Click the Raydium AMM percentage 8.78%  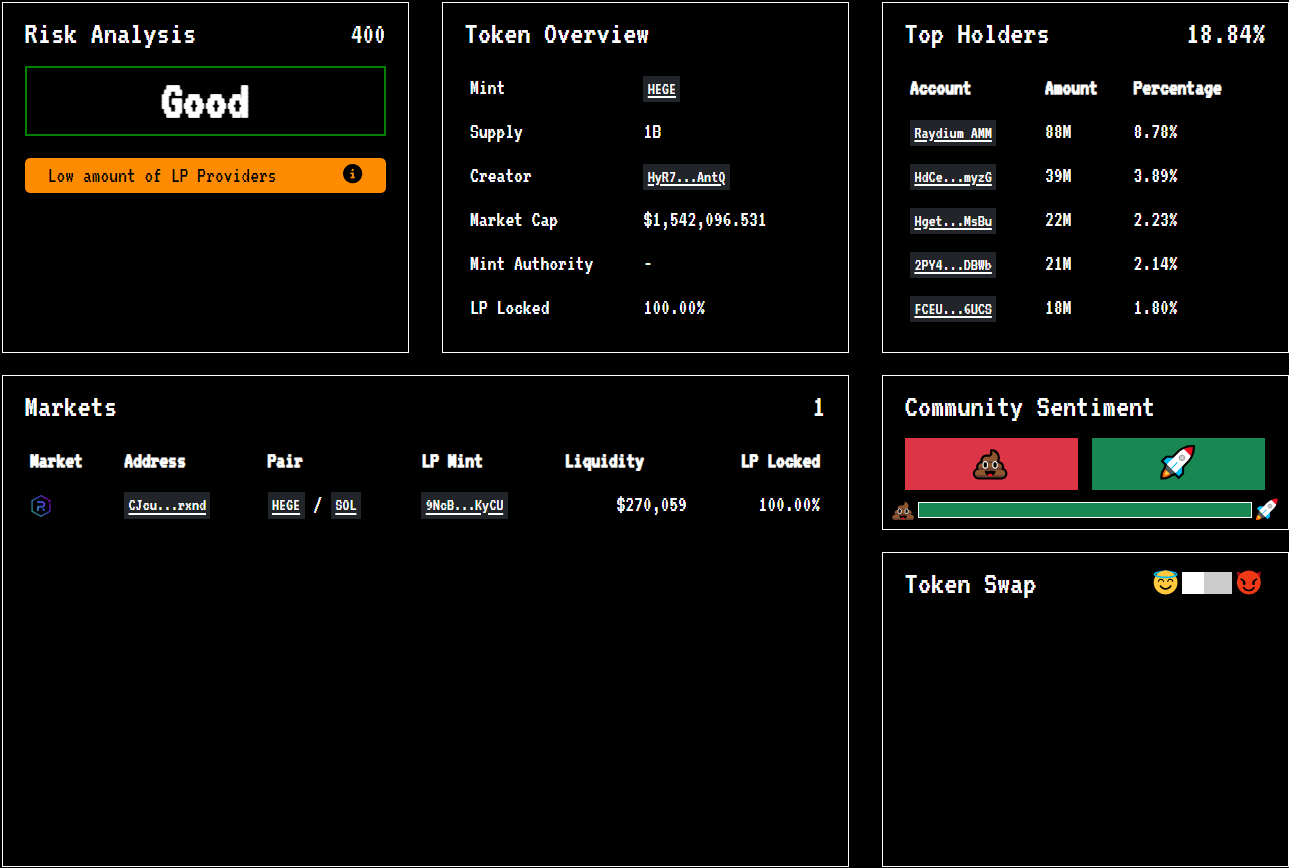[x=1155, y=132]
